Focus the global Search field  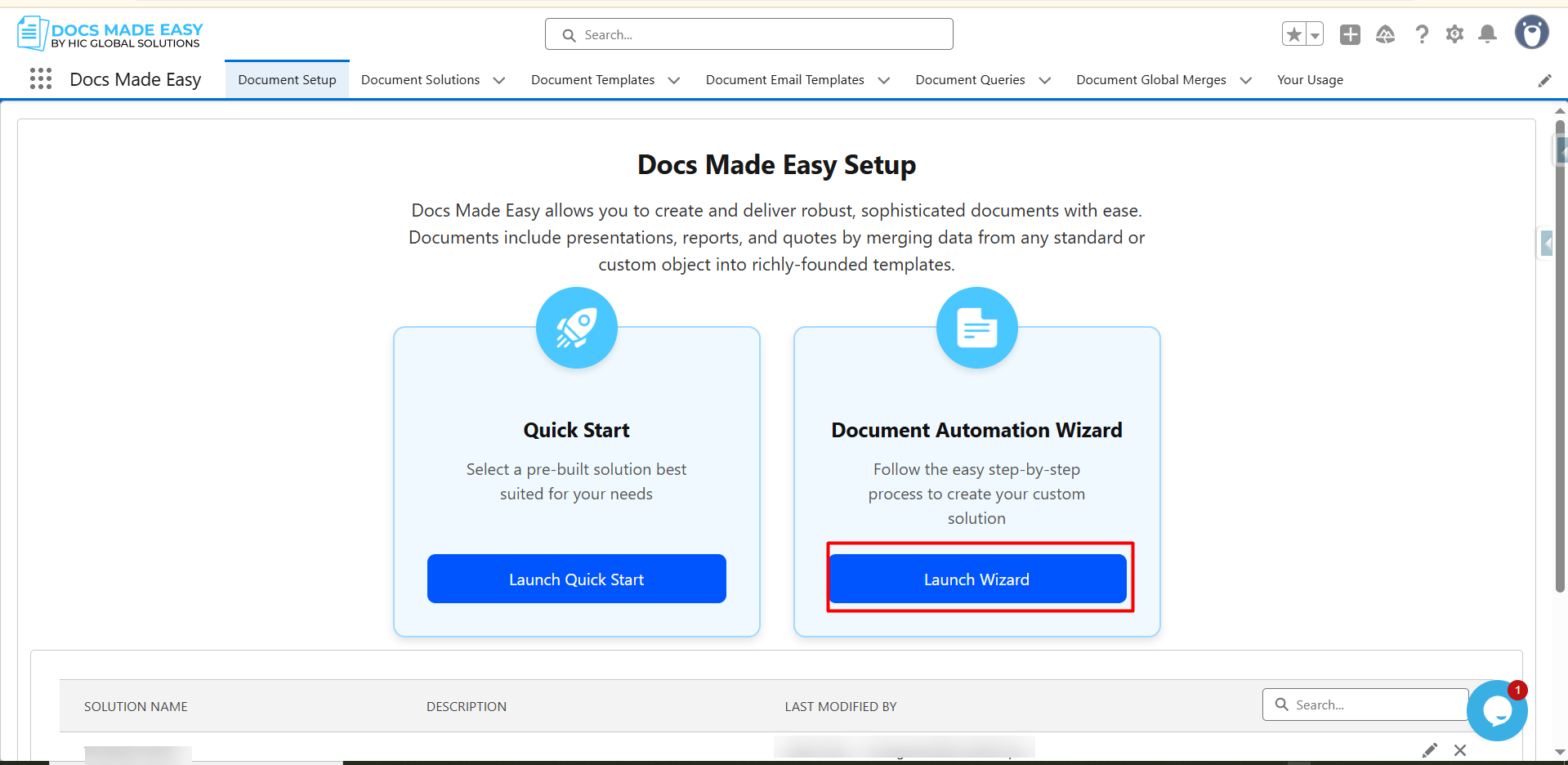[x=749, y=34]
